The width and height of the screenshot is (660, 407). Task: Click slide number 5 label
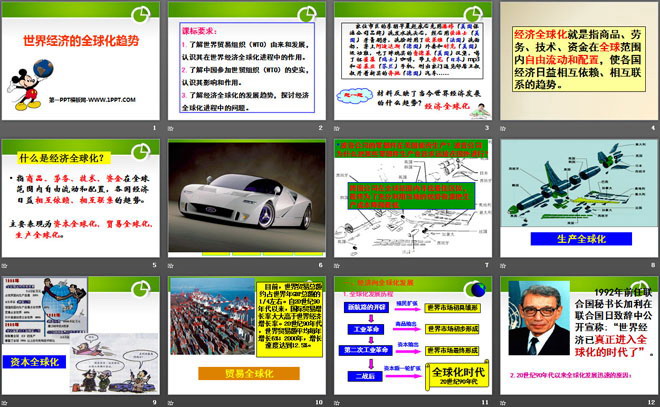click(154, 265)
